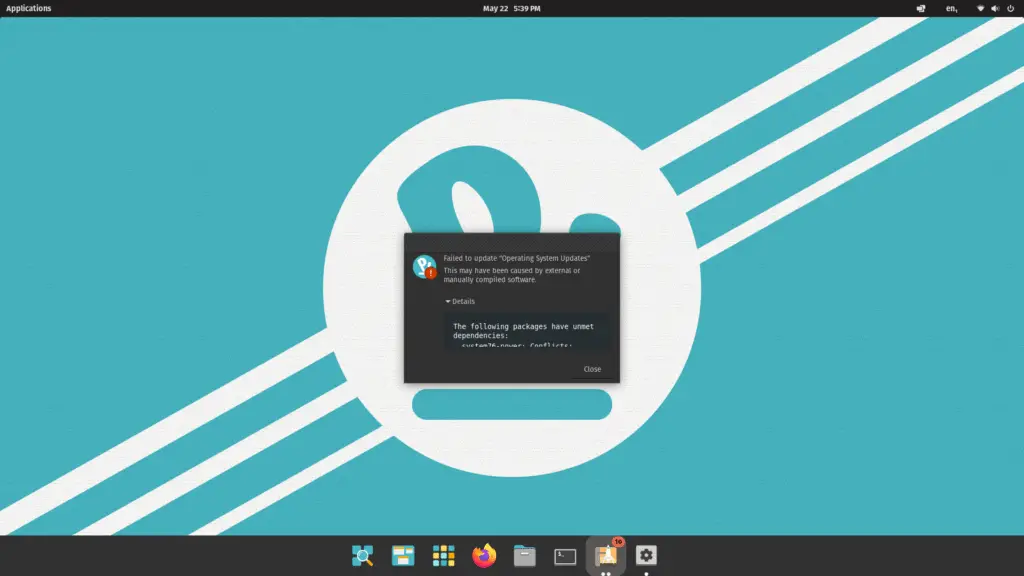Open Pop!_Shop icon with badge in dock
The width and height of the screenshot is (1024, 576).
[607, 554]
